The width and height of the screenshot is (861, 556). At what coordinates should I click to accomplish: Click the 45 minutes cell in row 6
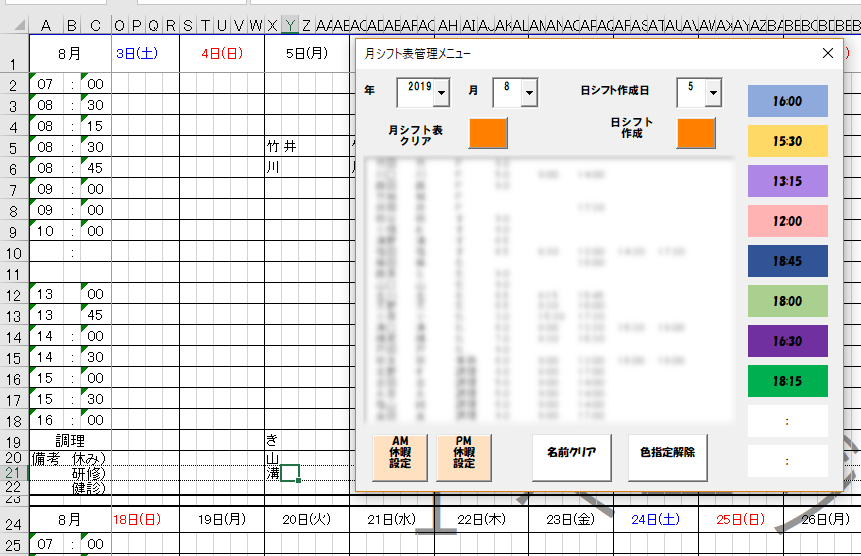[x=96, y=168]
